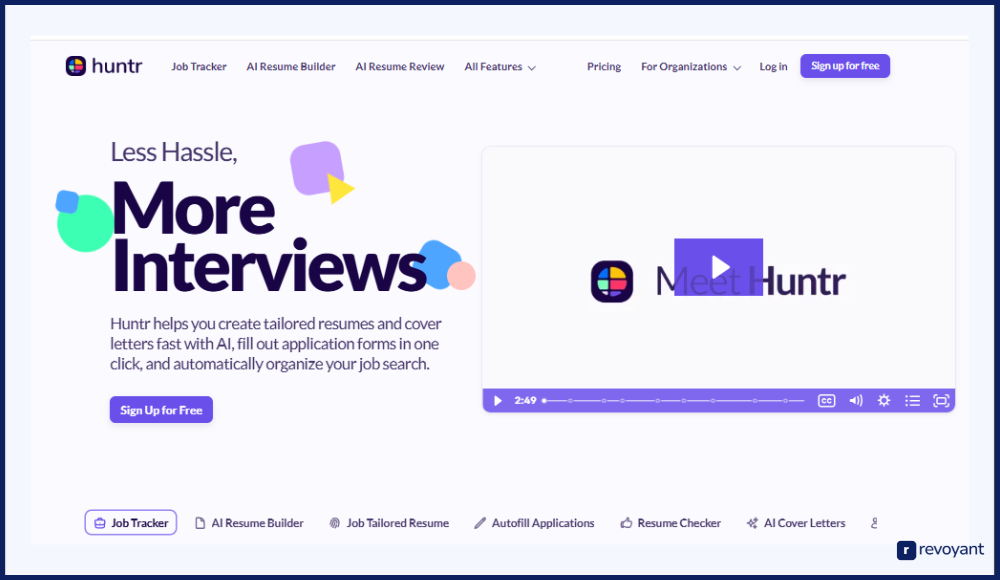Image resolution: width=1000 pixels, height=580 pixels.
Task: Select the AI Resume Builder feature tab
Action: pyautogui.click(x=249, y=523)
